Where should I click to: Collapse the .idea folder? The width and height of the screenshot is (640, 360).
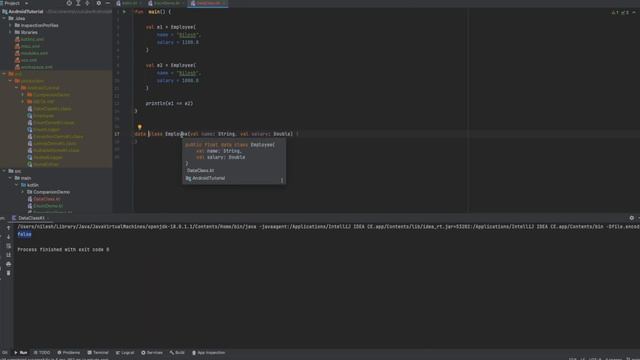point(4,18)
